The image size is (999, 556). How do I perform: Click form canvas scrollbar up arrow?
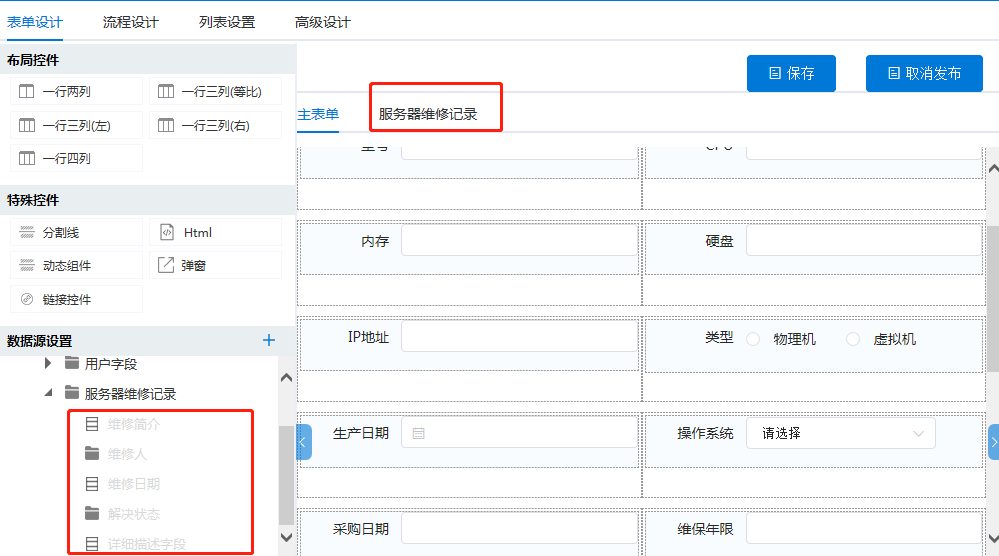pos(993,169)
